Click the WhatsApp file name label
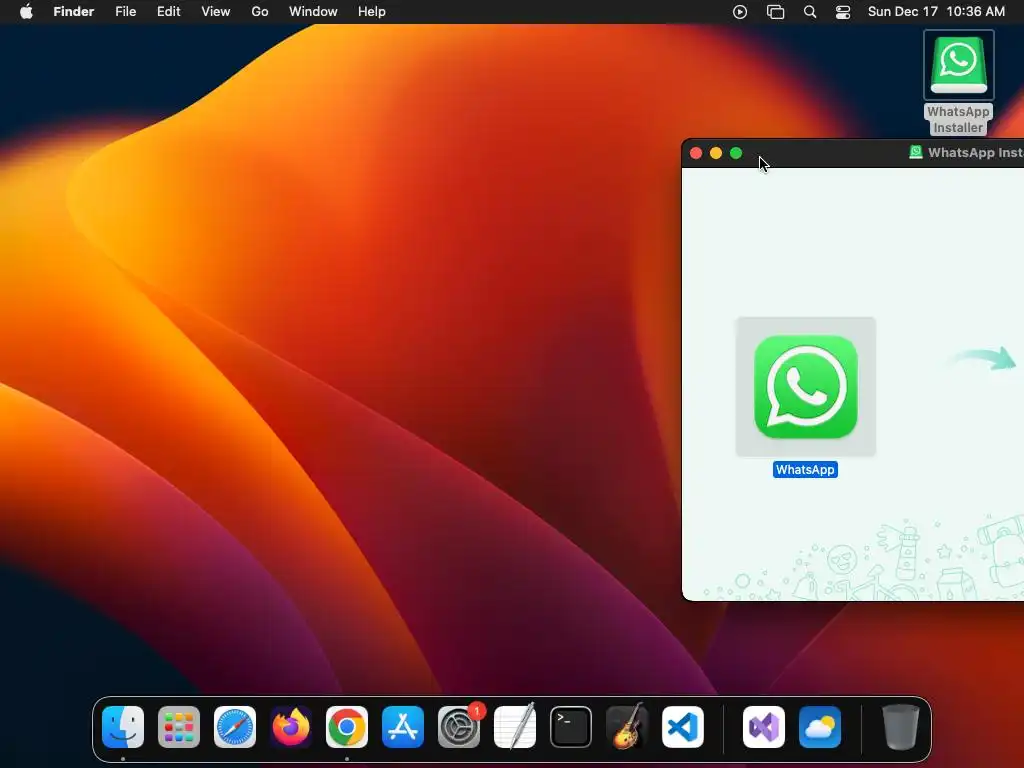The image size is (1024, 768). coord(805,470)
